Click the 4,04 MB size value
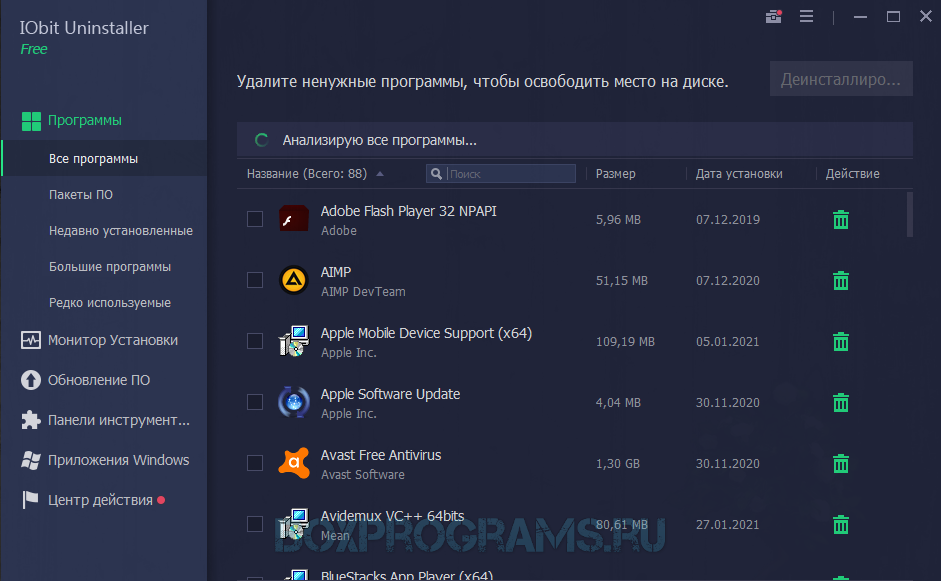This screenshot has width=941, height=581. 618,402
